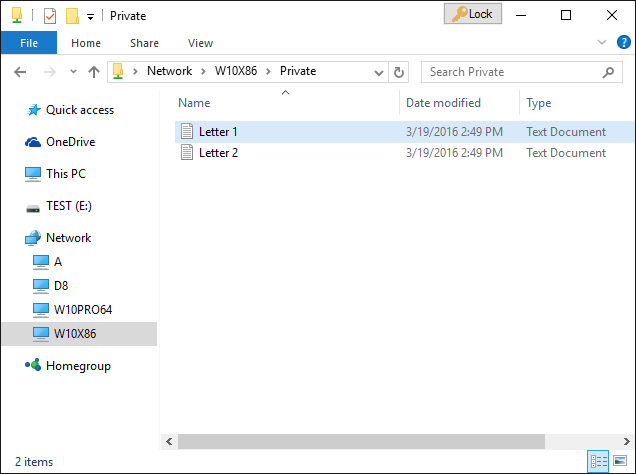Switch to Details view layout
The height and width of the screenshot is (474, 636).
pos(598,461)
